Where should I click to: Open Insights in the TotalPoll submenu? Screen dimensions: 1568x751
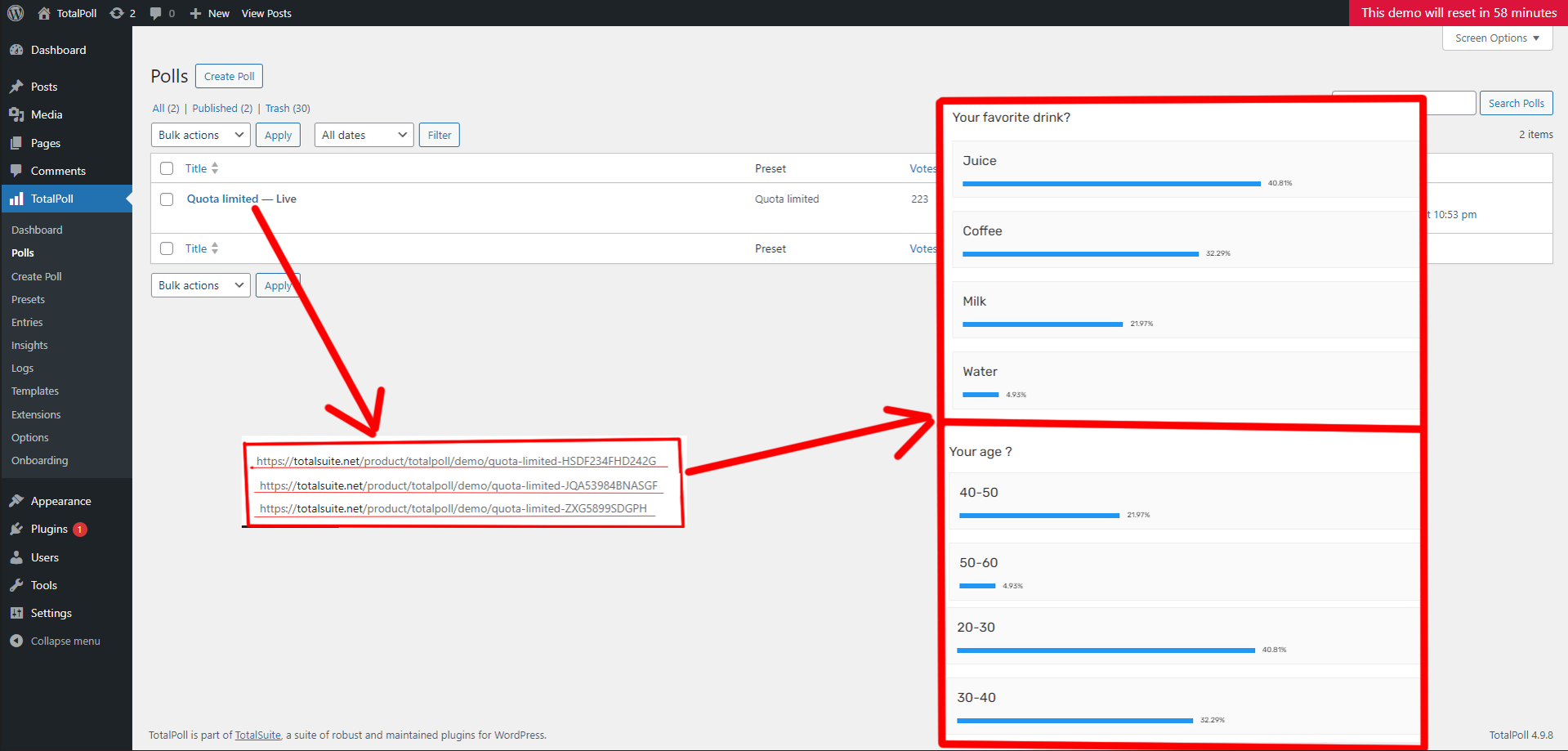pyautogui.click(x=29, y=346)
